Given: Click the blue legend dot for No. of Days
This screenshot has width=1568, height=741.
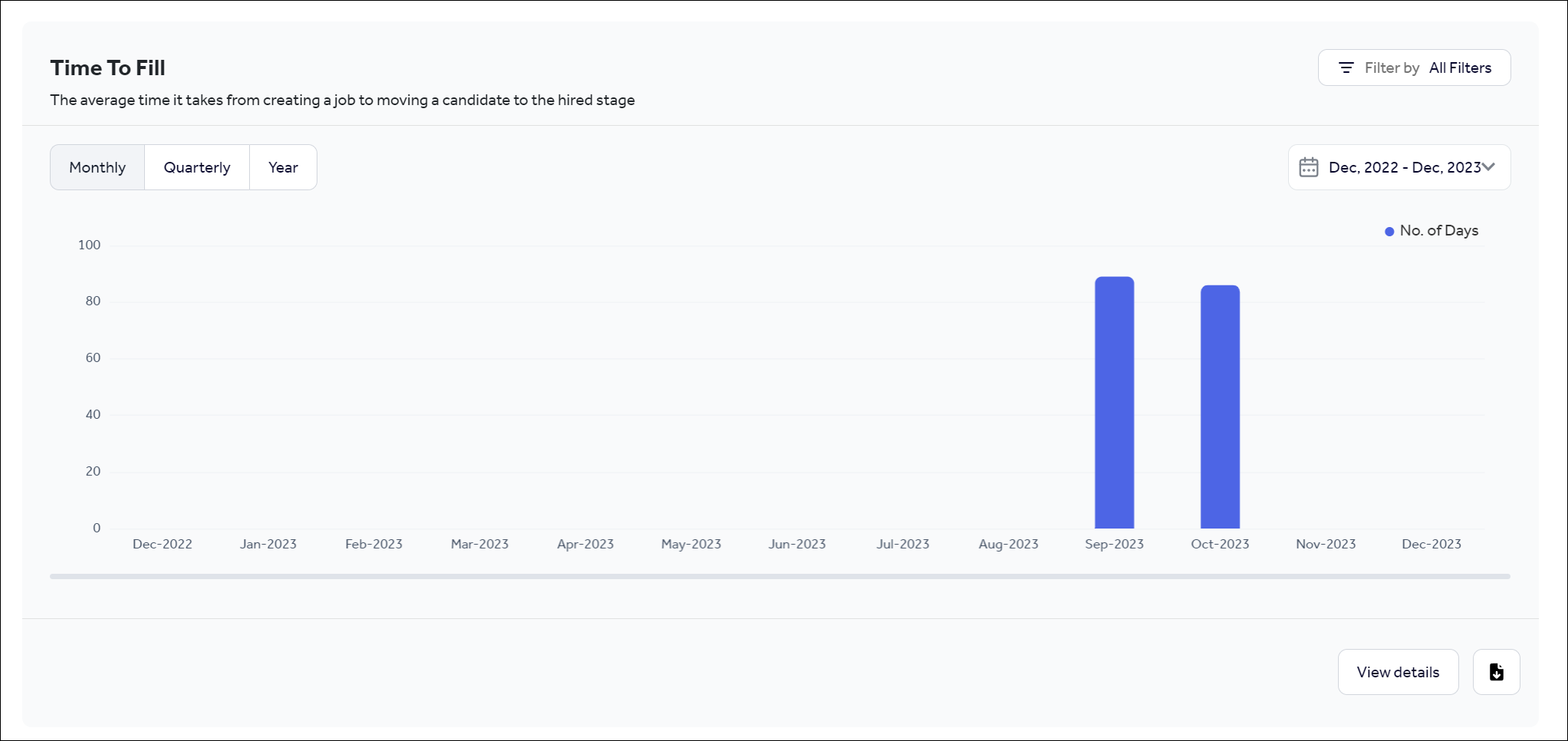Looking at the screenshot, I should [x=1389, y=232].
